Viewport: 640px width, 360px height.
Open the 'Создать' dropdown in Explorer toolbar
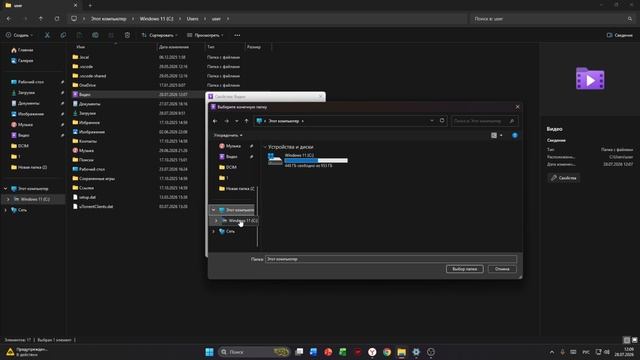pos(20,36)
